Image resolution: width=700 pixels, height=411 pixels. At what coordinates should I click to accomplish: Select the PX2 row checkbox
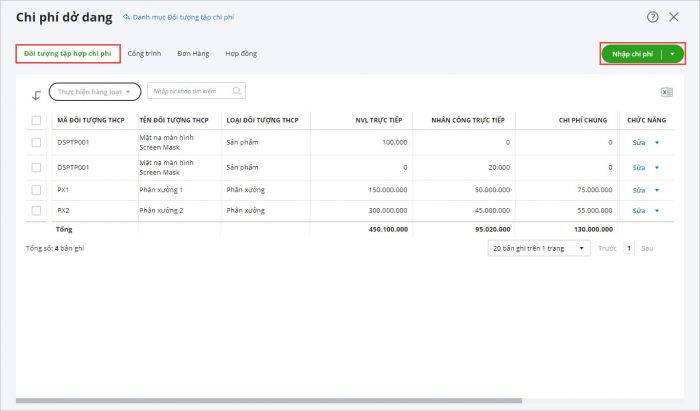point(37,211)
